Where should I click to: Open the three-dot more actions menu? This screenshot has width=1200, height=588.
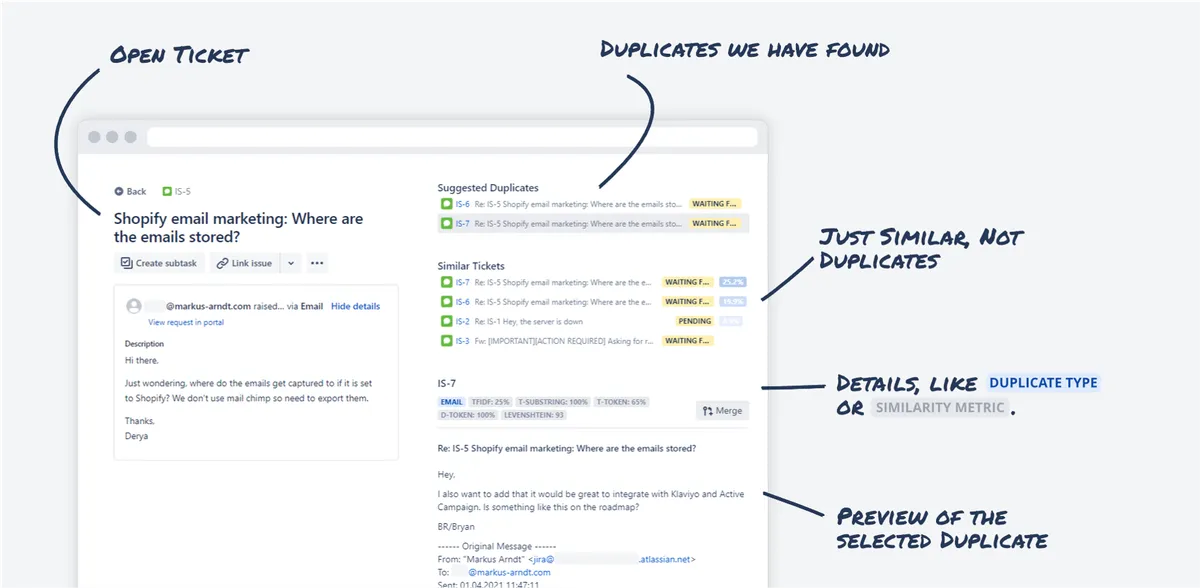pyautogui.click(x=317, y=263)
